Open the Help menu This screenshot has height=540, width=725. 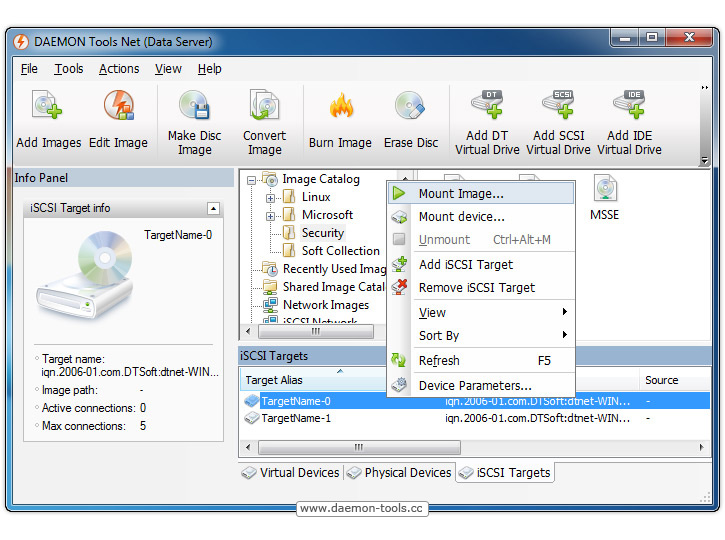click(x=209, y=68)
